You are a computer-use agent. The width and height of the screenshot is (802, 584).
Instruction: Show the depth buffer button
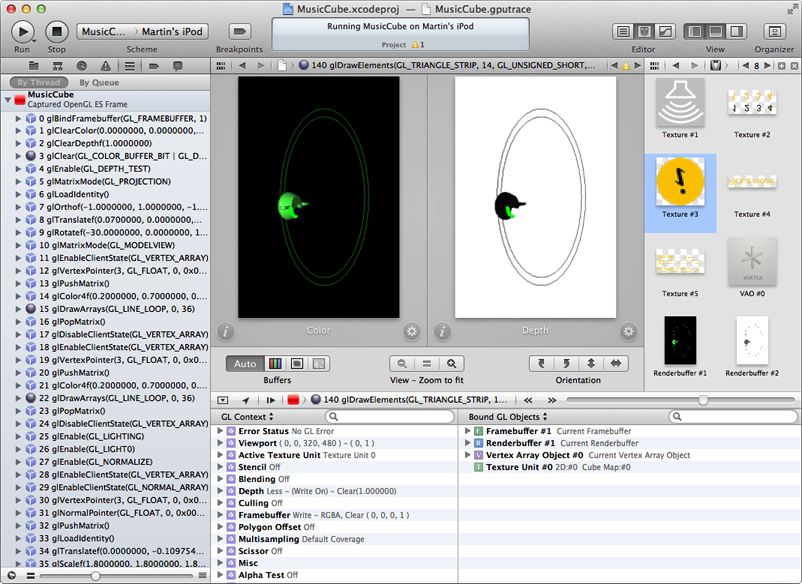pos(297,364)
